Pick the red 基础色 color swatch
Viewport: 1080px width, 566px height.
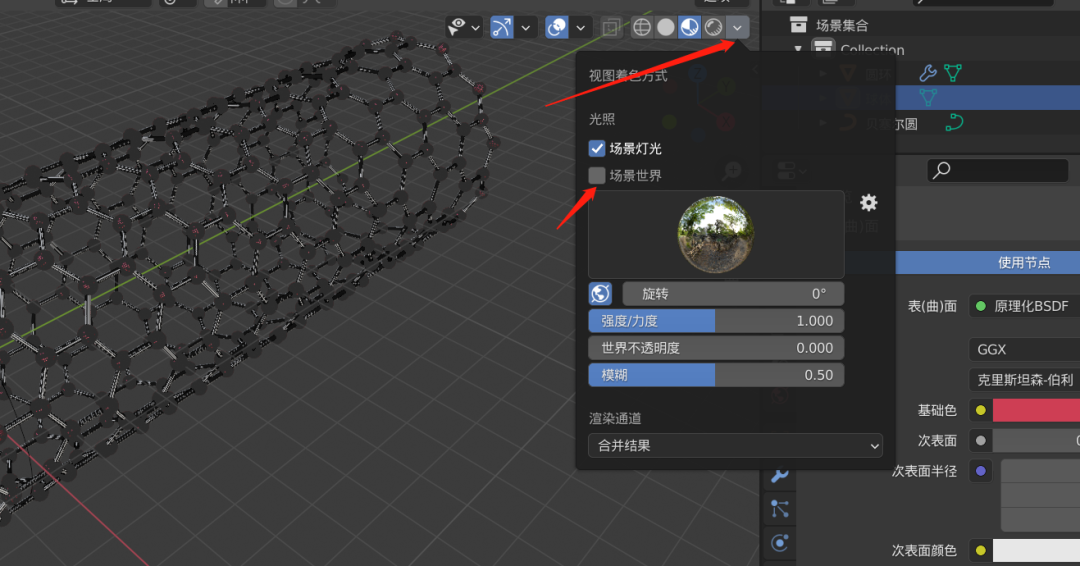pyautogui.click(x=1036, y=410)
